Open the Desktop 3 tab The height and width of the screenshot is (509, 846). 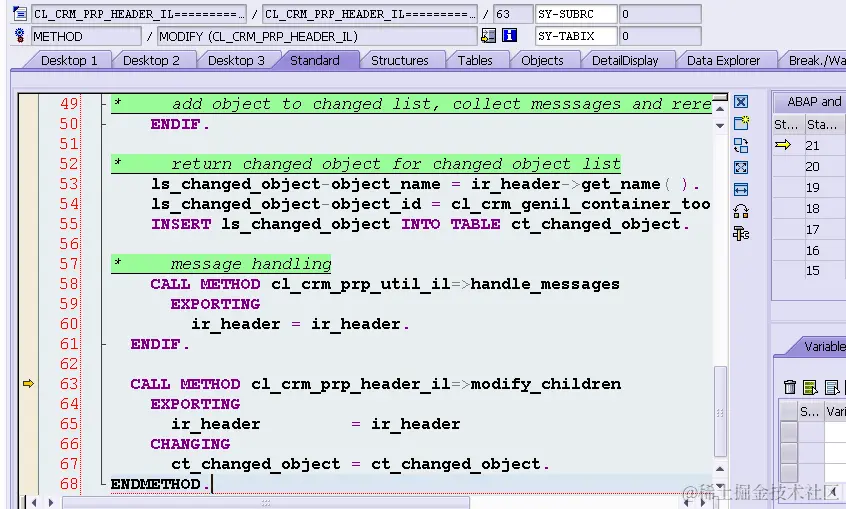click(236, 60)
